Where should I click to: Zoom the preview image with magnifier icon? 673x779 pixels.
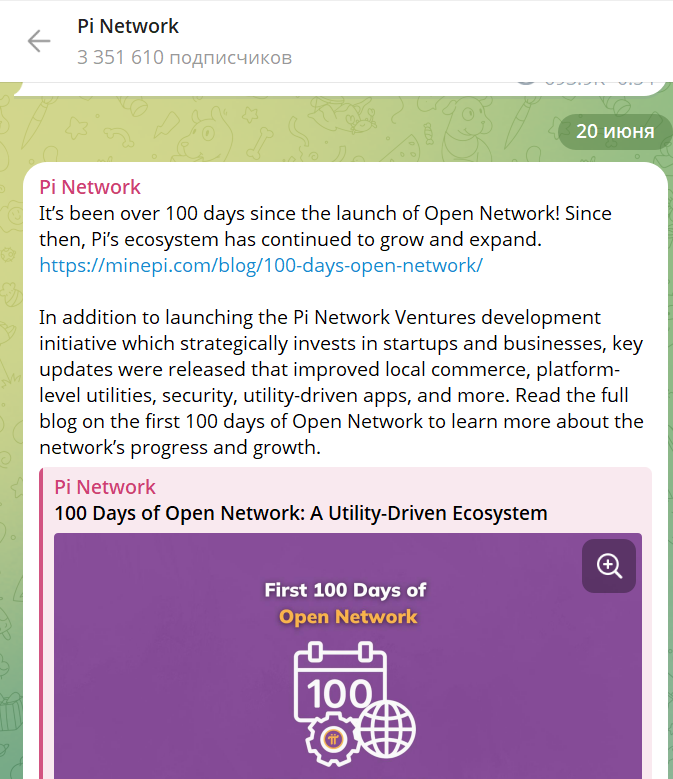click(608, 566)
